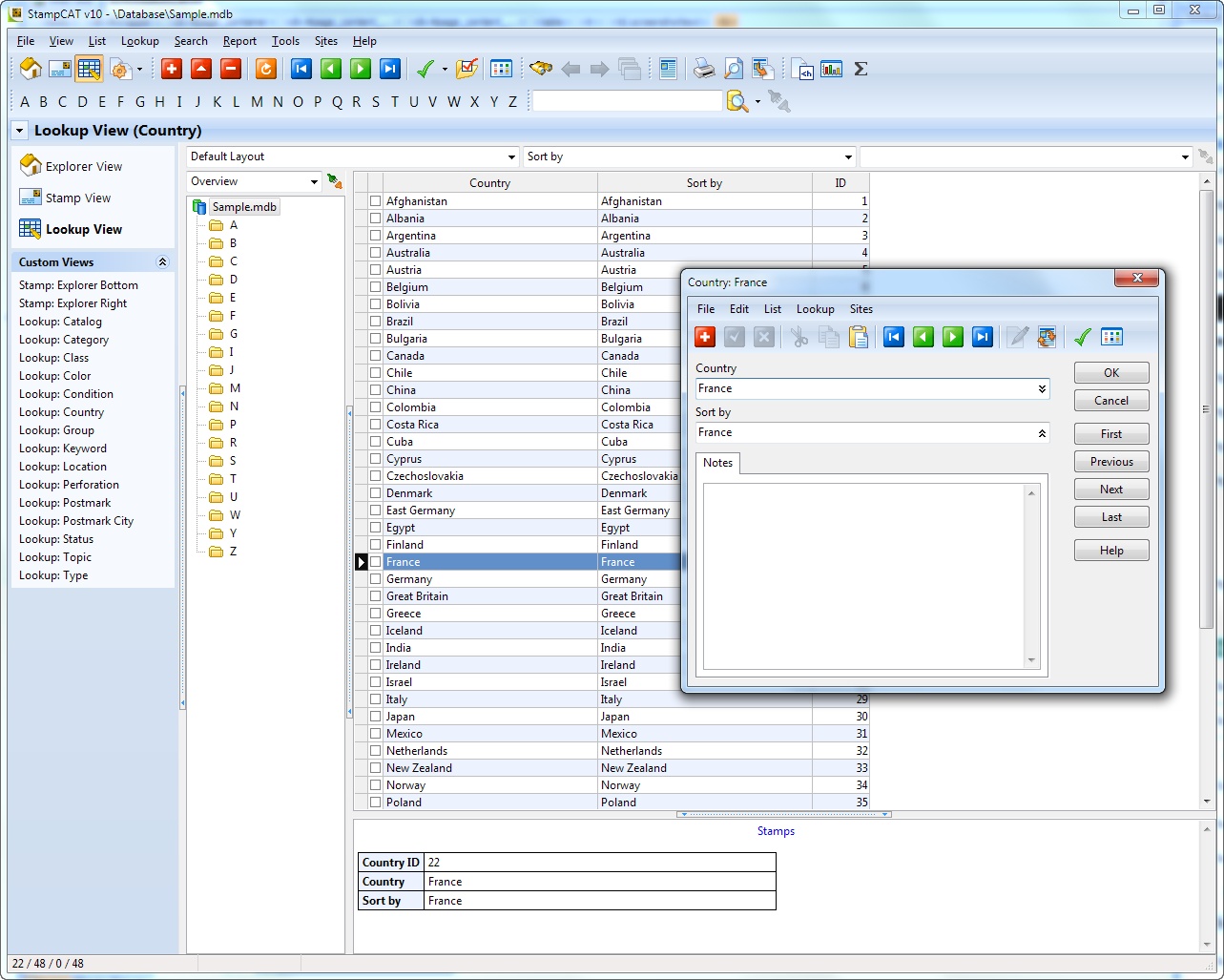Image resolution: width=1224 pixels, height=980 pixels.
Task: Click the green checkmark in Country dialog toolbar
Action: [1082, 337]
